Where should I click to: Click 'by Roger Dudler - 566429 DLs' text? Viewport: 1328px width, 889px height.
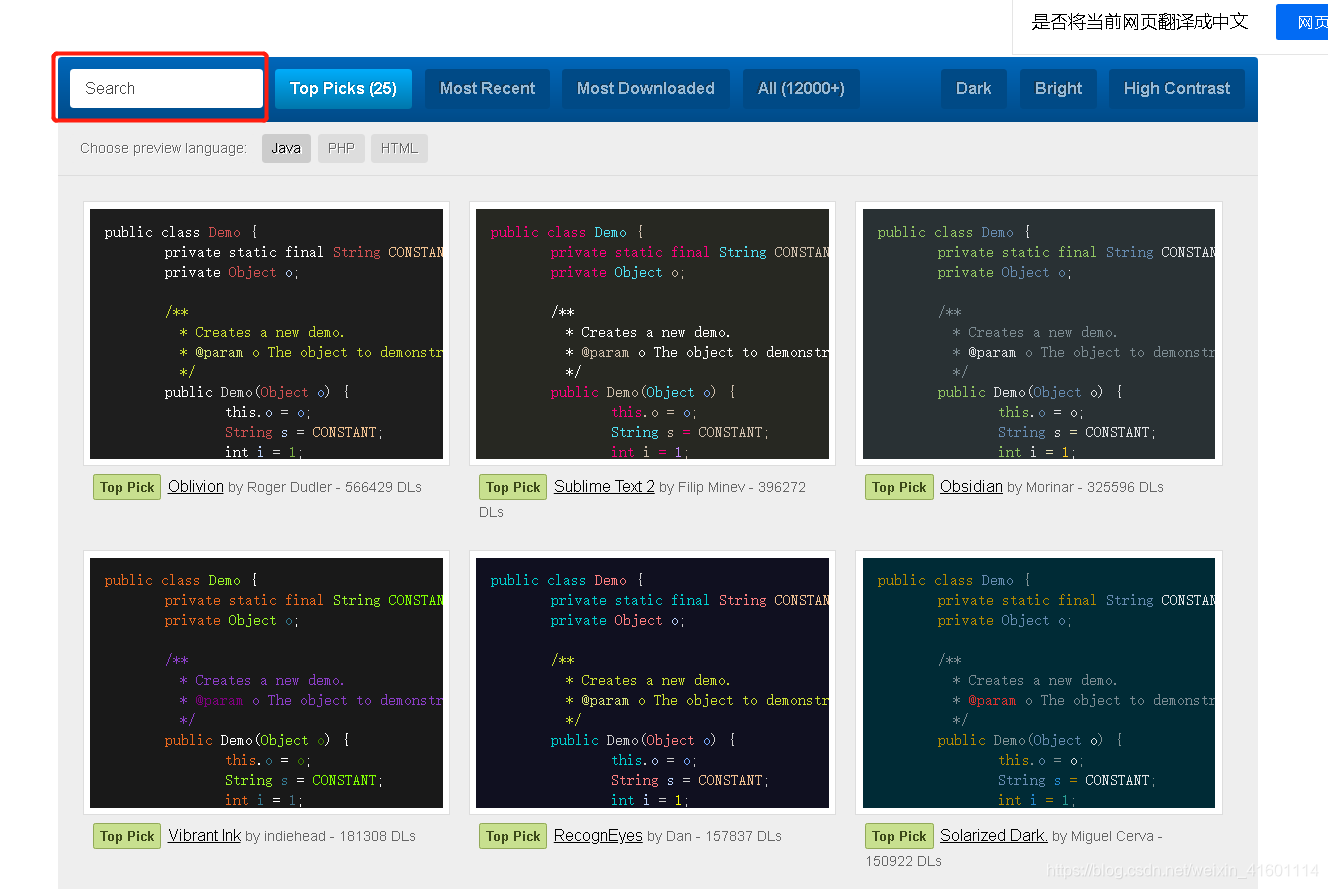(x=325, y=487)
